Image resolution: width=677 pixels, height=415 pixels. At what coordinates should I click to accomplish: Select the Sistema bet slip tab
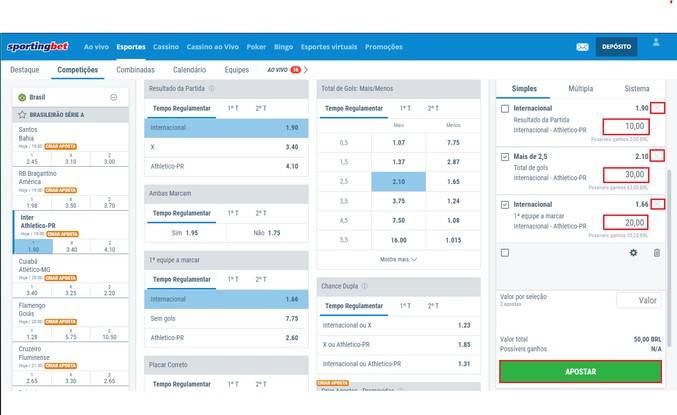pos(637,89)
